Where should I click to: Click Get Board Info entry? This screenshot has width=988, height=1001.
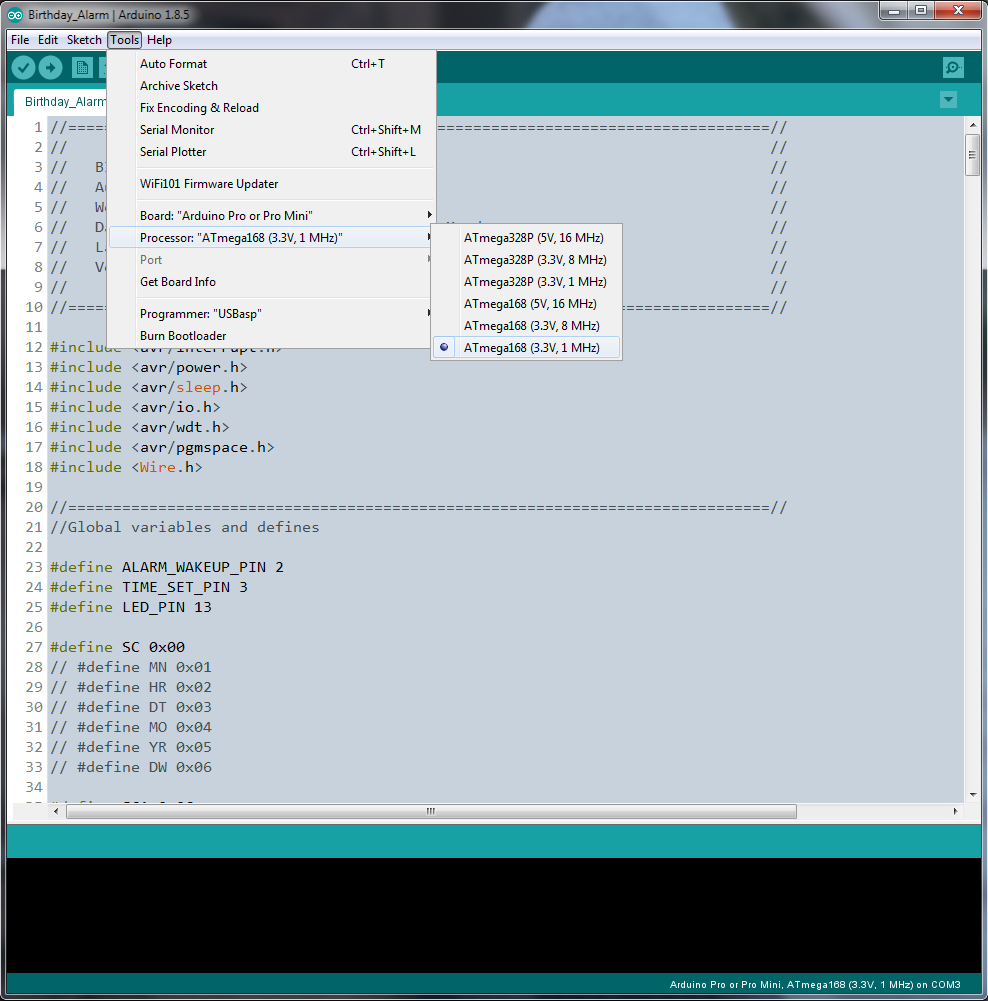click(x=178, y=282)
